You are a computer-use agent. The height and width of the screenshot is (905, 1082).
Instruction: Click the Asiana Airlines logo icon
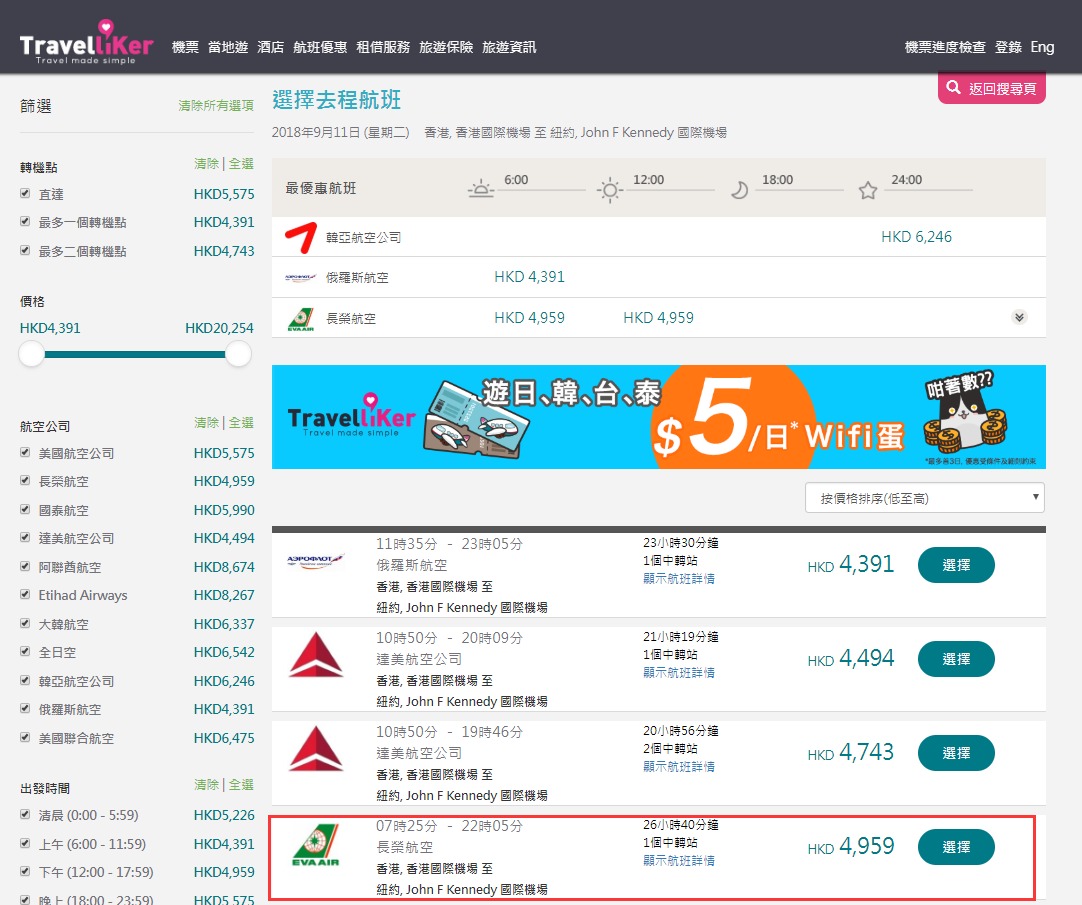click(301, 237)
